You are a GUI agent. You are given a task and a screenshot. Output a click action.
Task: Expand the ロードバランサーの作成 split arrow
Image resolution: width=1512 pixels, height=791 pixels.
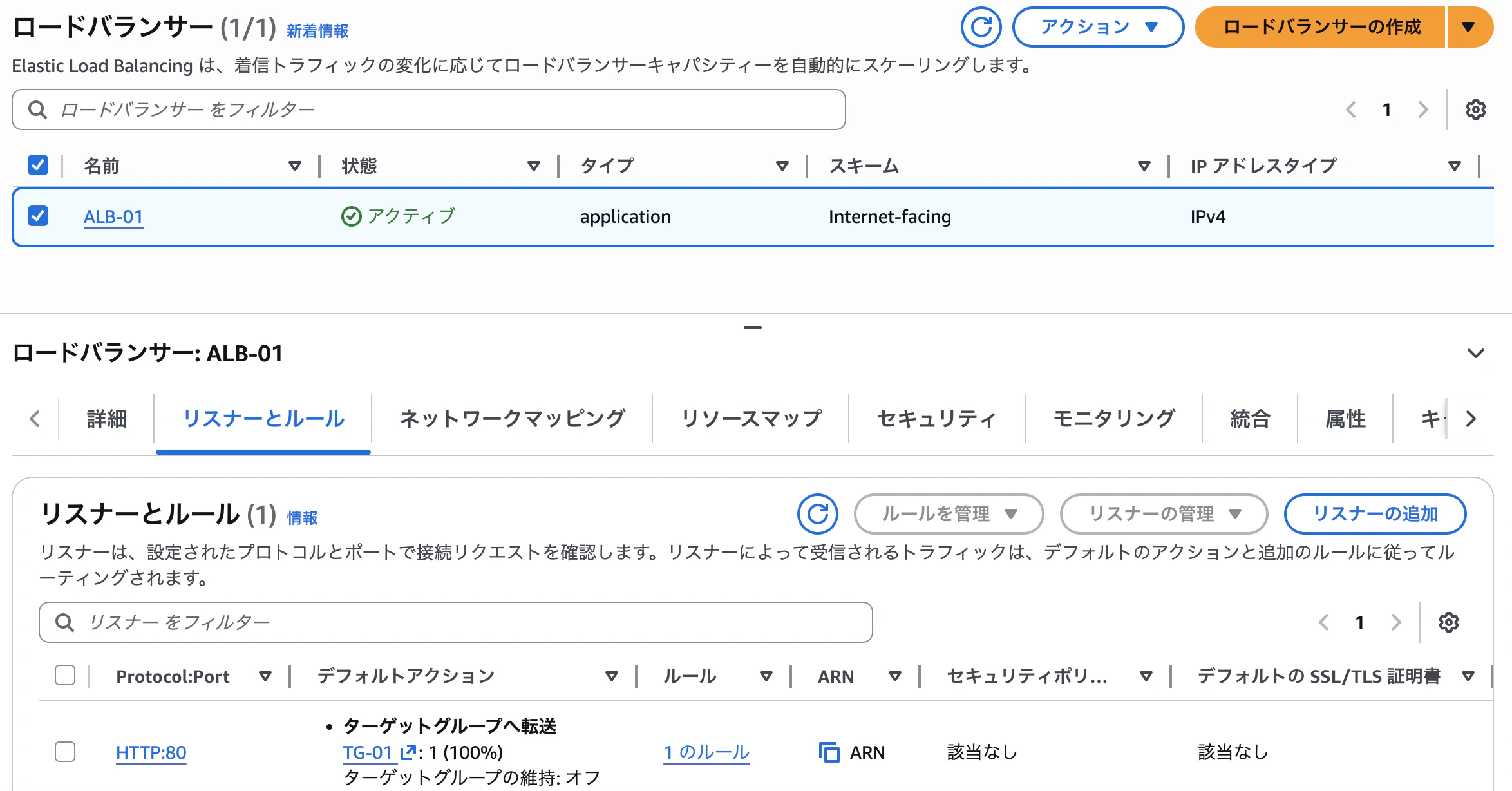point(1469,27)
